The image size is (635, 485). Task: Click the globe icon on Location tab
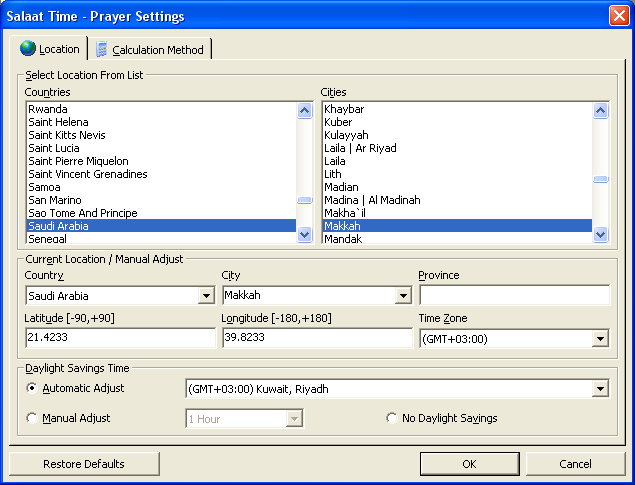point(28,49)
